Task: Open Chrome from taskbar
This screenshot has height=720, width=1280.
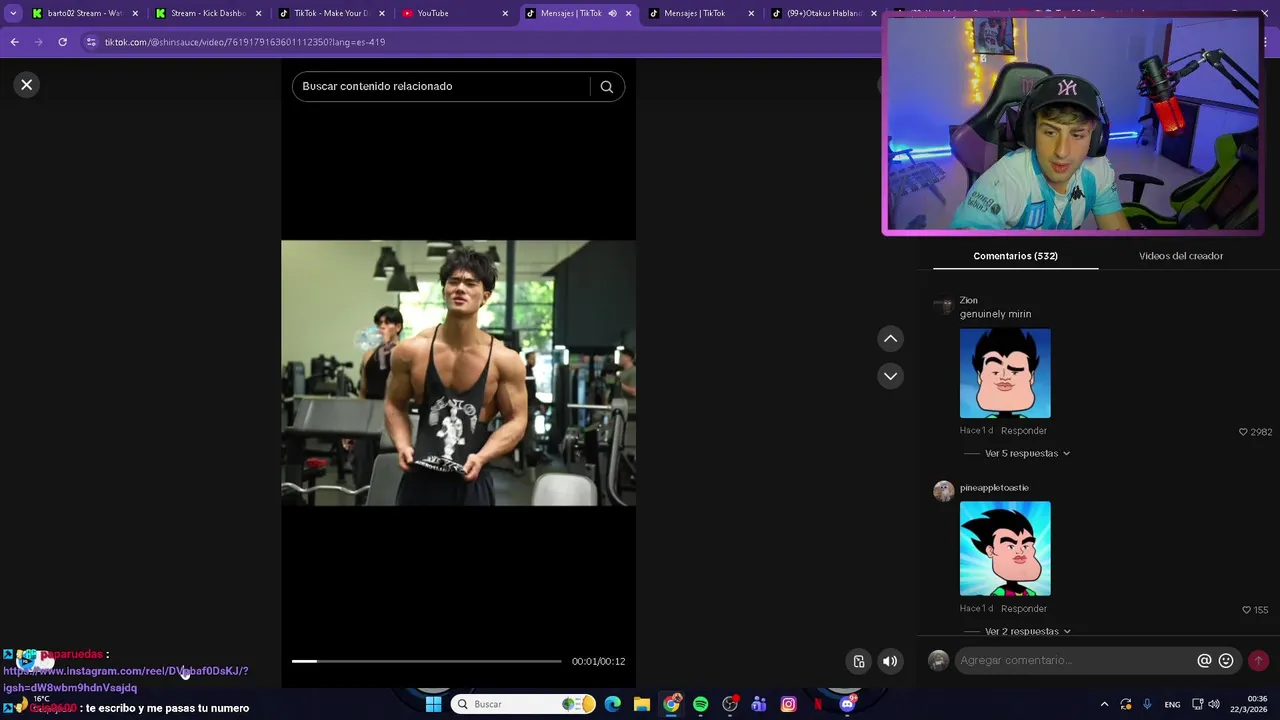Action: coord(671,704)
